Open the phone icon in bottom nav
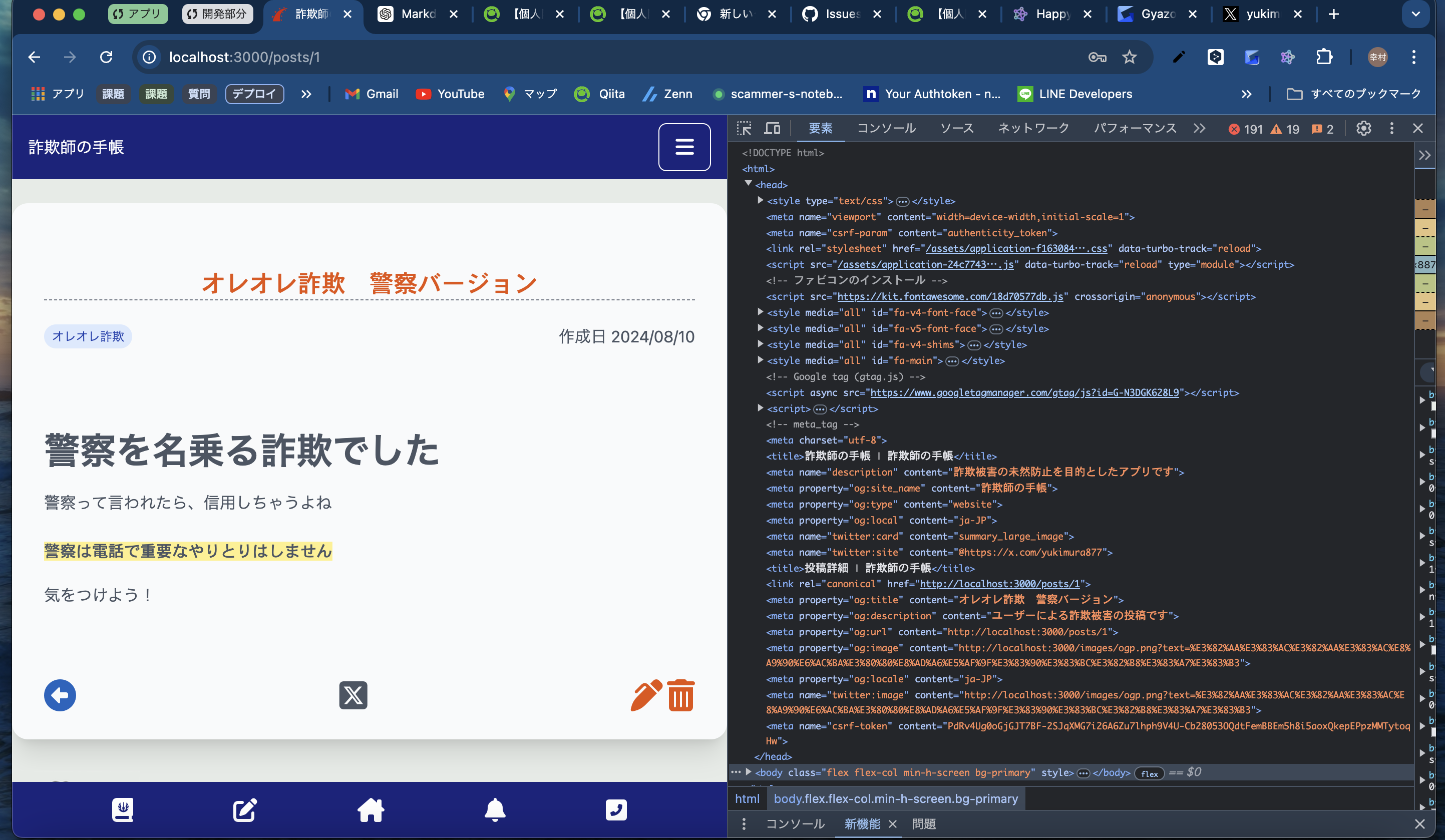This screenshot has height=840, width=1445. click(x=616, y=809)
